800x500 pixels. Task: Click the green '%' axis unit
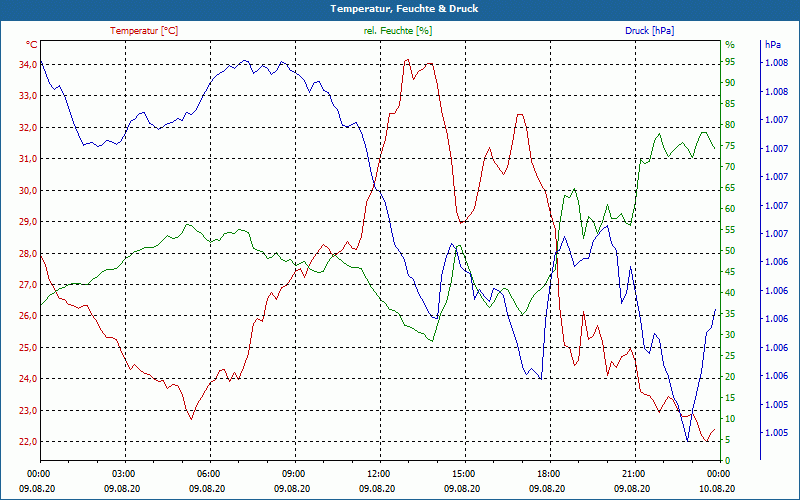tap(730, 45)
